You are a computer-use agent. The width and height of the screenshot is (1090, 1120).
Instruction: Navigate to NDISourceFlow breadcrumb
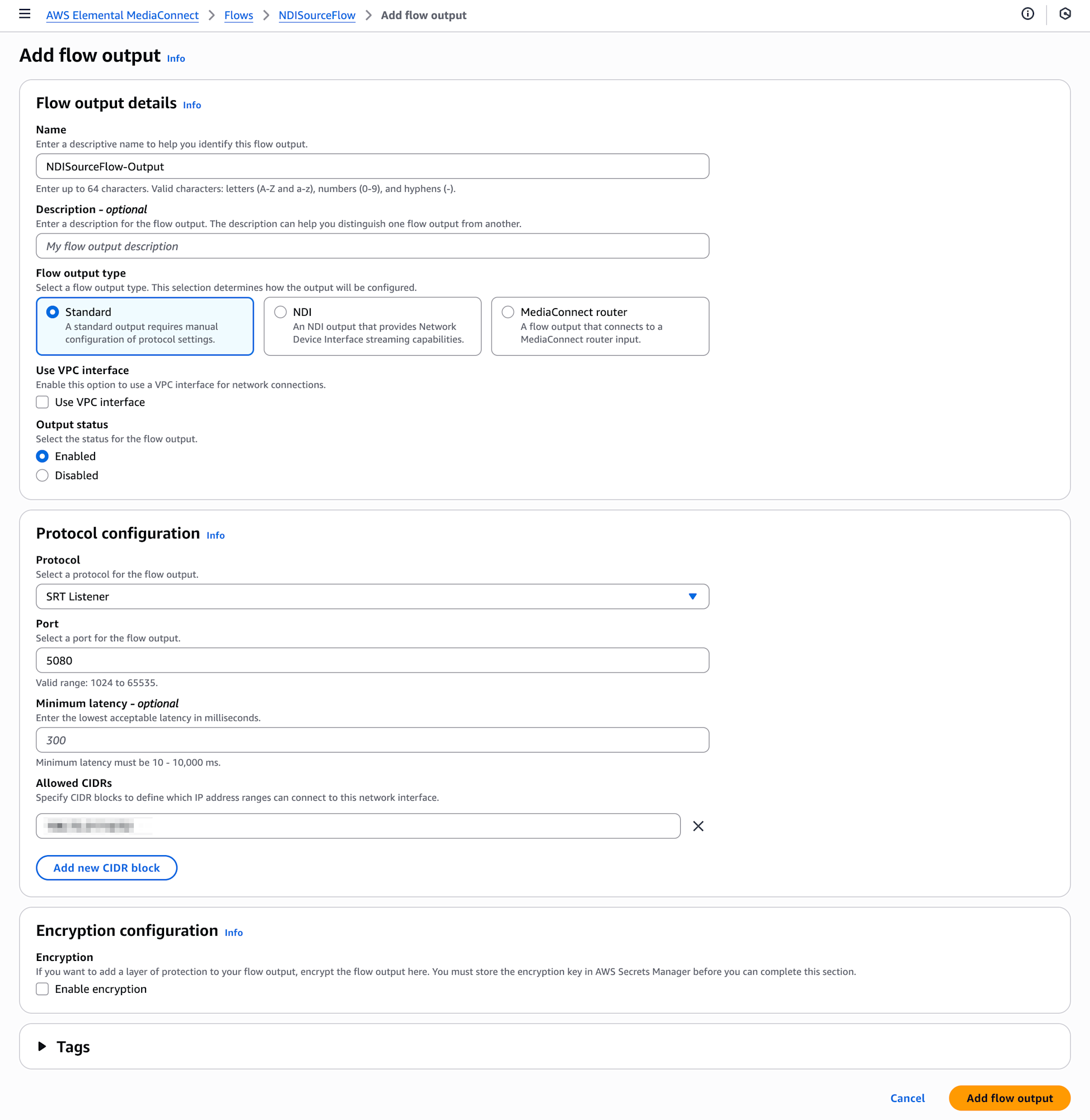click(x=316, y=16)
